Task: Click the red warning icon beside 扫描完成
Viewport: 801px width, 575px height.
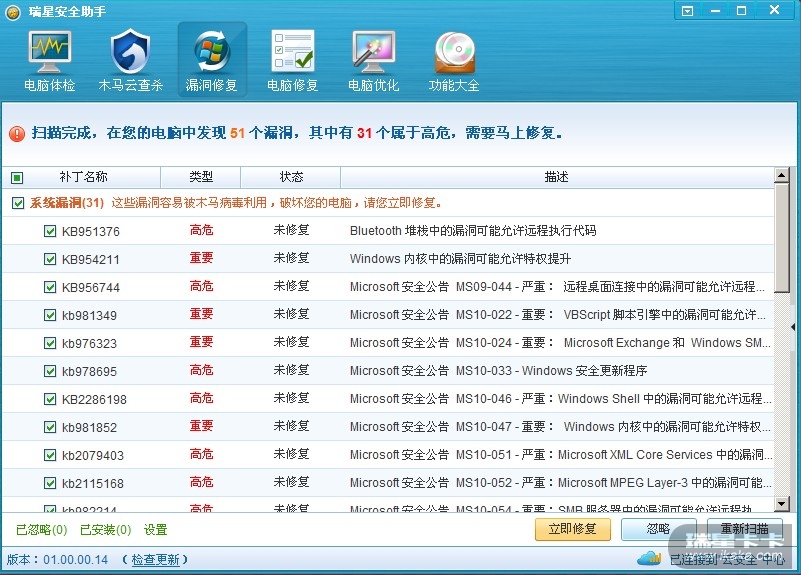Action: [x=17, y=133]
